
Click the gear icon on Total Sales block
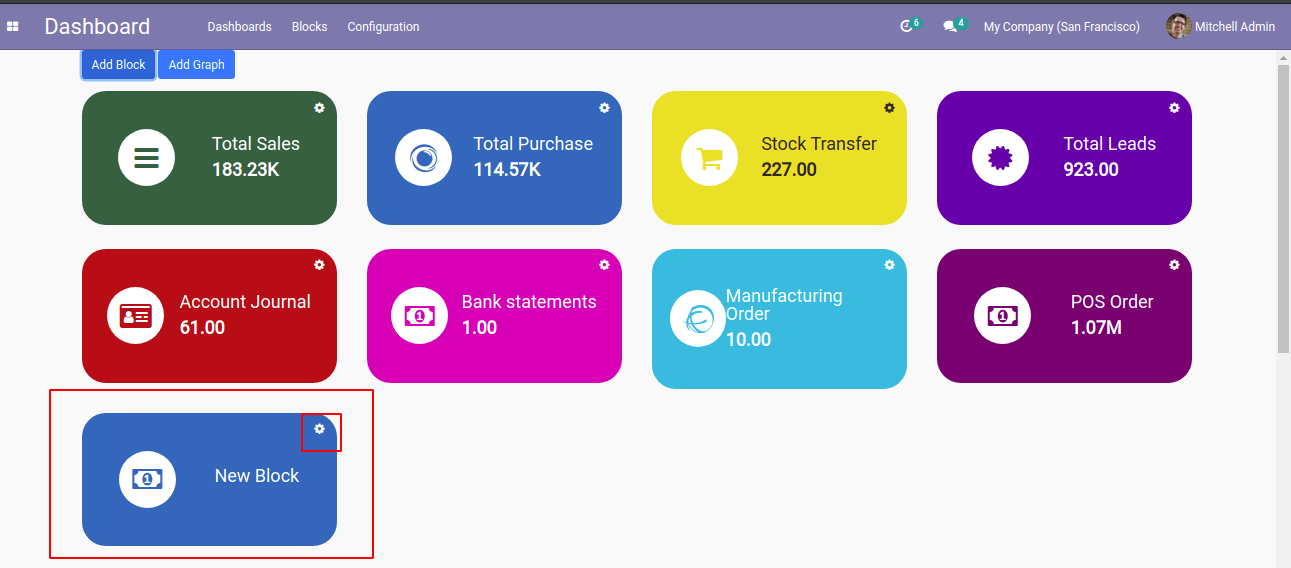[319, 108]
